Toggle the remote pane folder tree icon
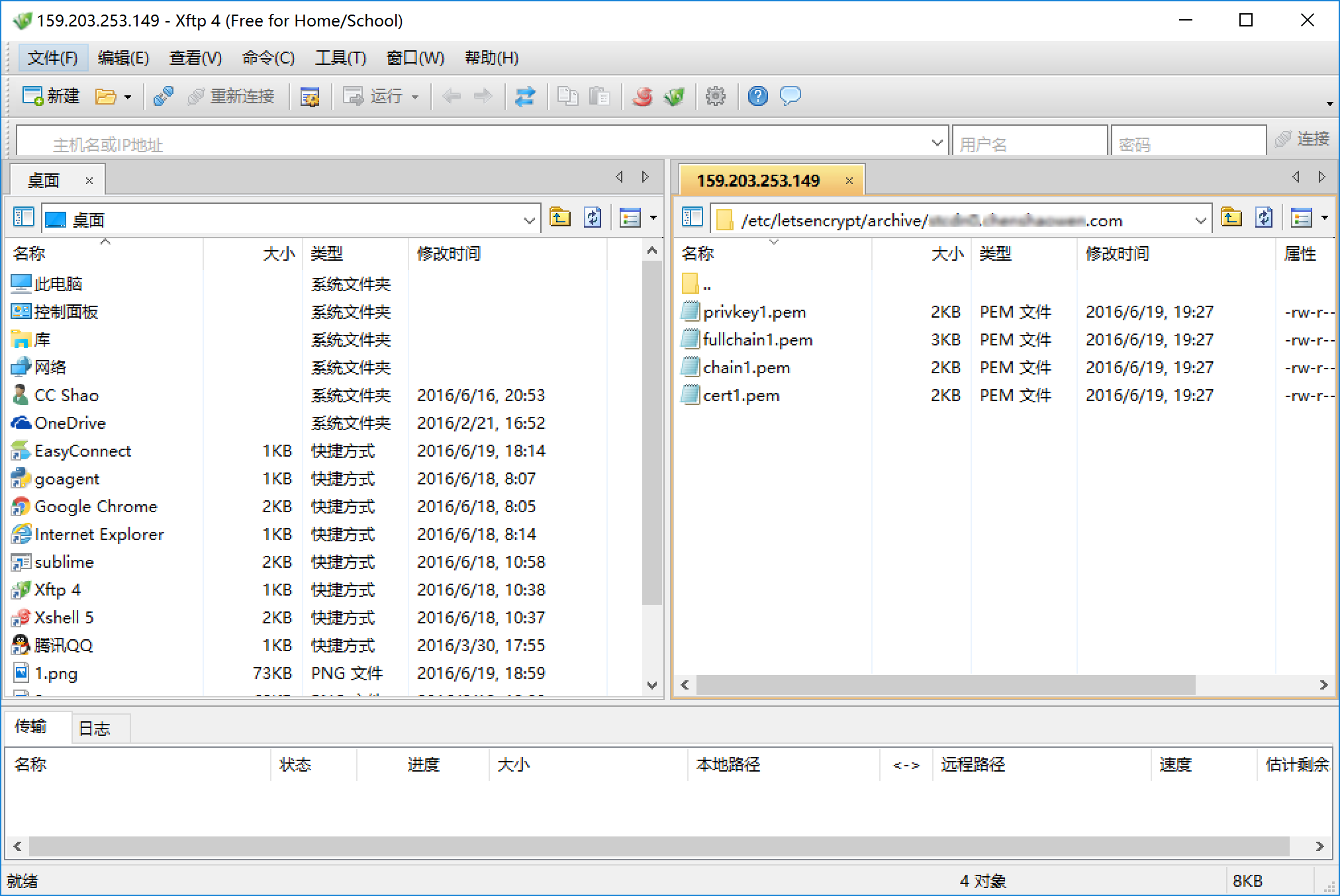 [x=693, y=218]
